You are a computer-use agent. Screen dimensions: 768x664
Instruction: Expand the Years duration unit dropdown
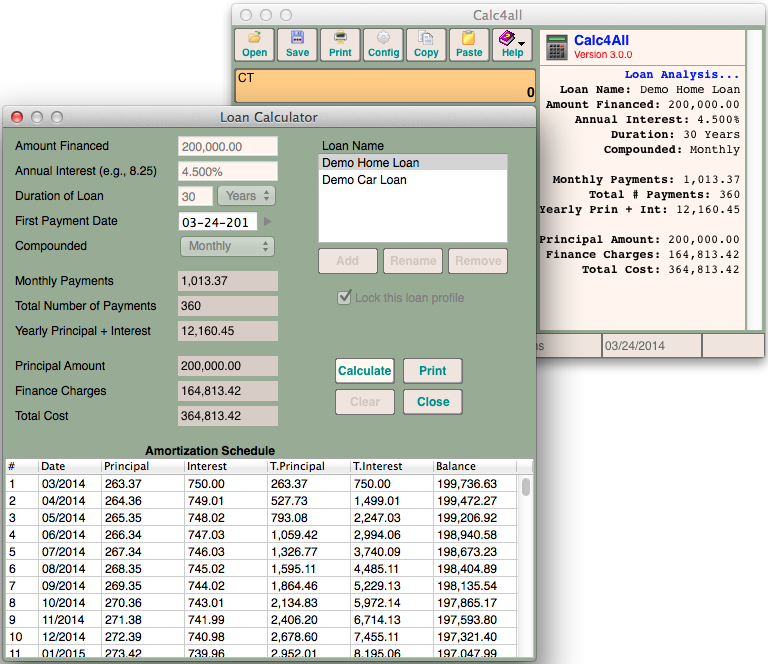(246, 196)
